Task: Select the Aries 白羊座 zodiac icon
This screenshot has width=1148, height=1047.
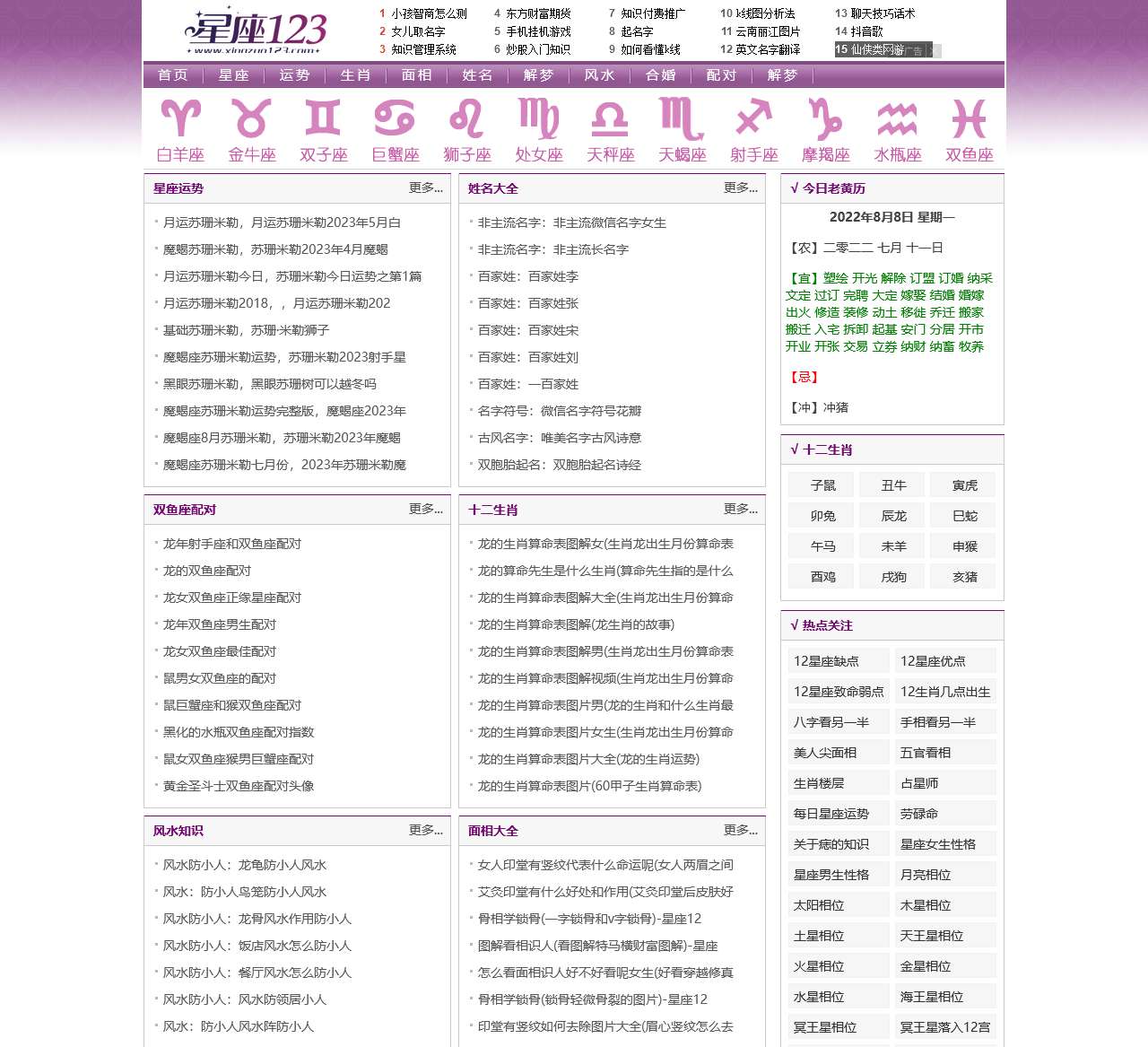Action: (178, 119)
